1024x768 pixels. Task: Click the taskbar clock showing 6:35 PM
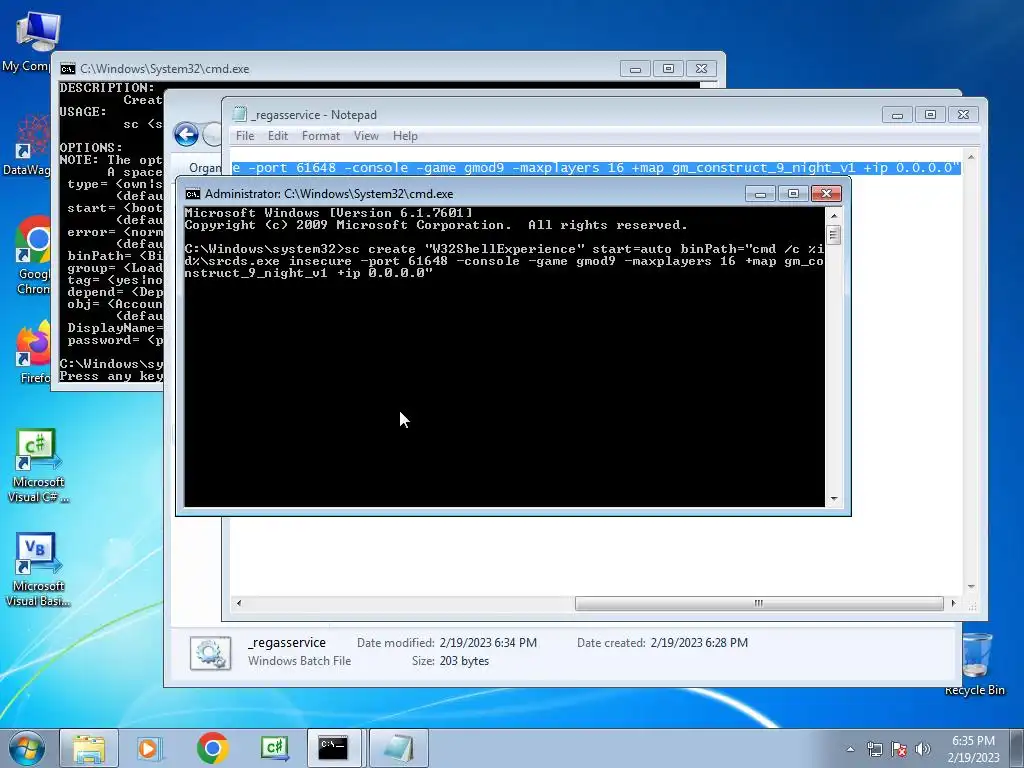(973, 749)
